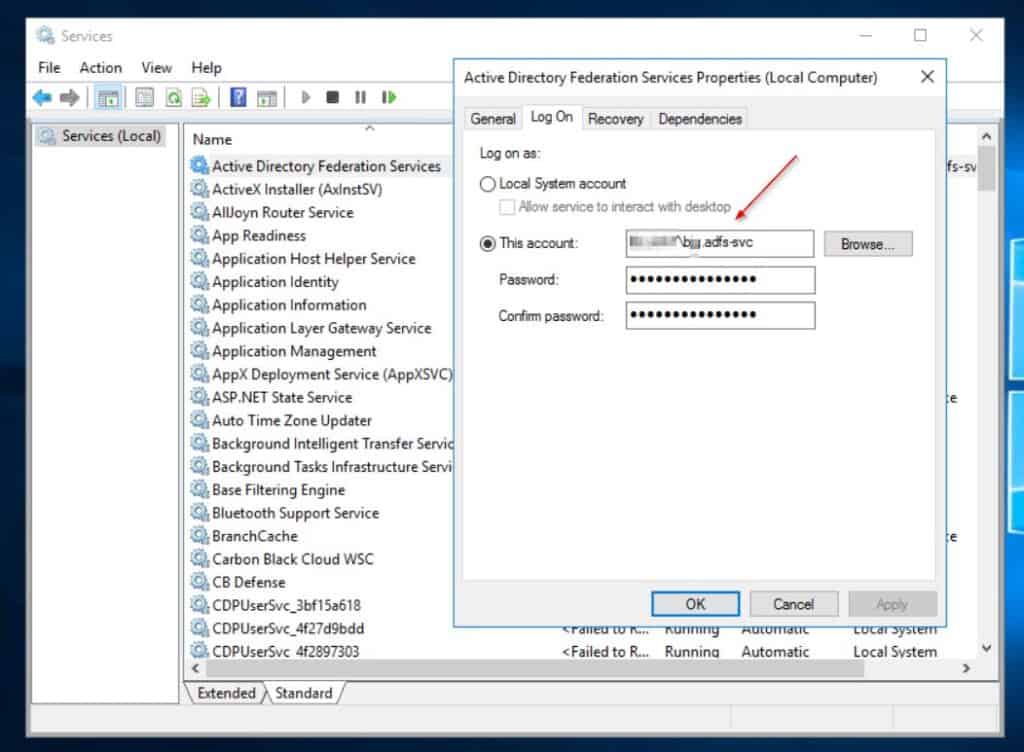
Task: Click the horizontal scrollbar right arrow
Action: (x=966, y=668)
